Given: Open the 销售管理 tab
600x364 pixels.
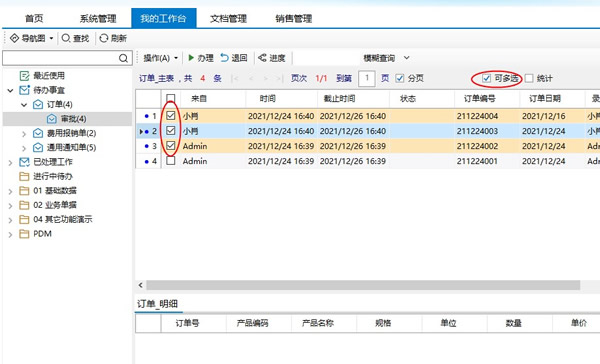Looking at the screenshot, I should 293,18.
